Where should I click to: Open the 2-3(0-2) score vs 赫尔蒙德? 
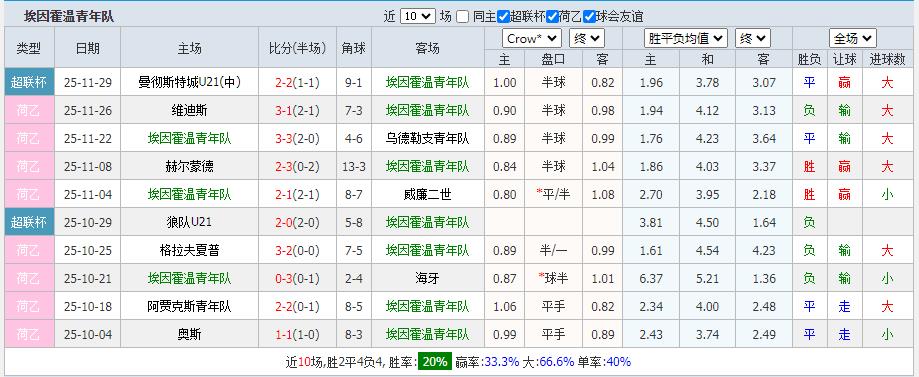[x=297, y=167]
